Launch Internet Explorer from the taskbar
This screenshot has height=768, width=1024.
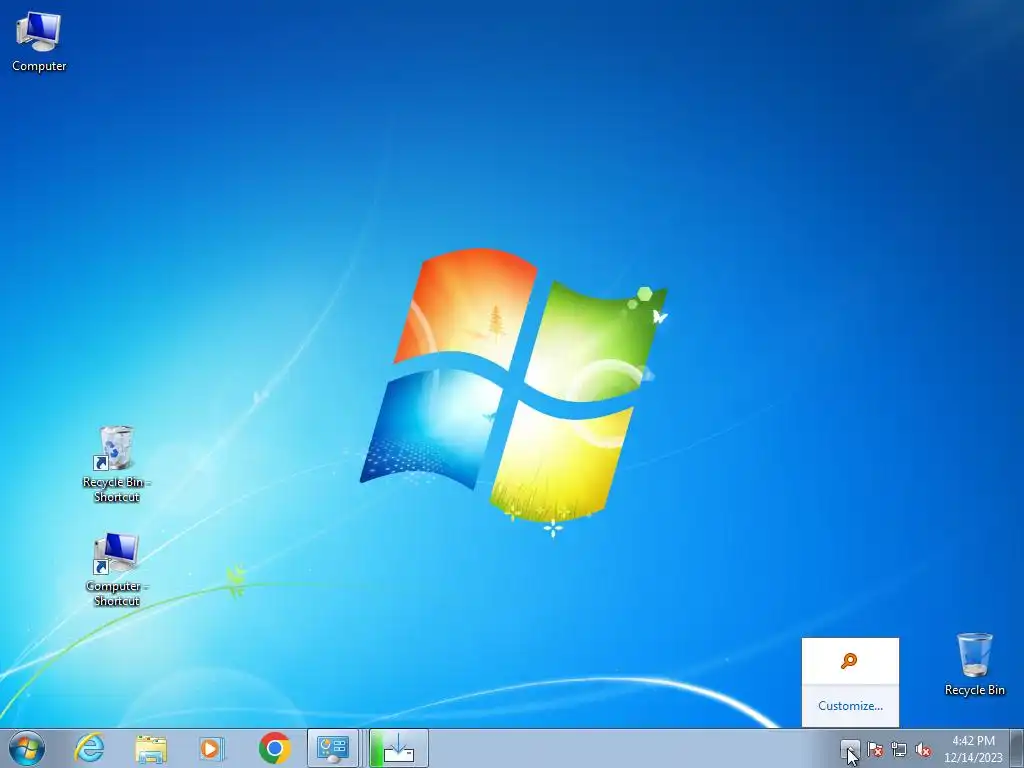tap(89, 748)
